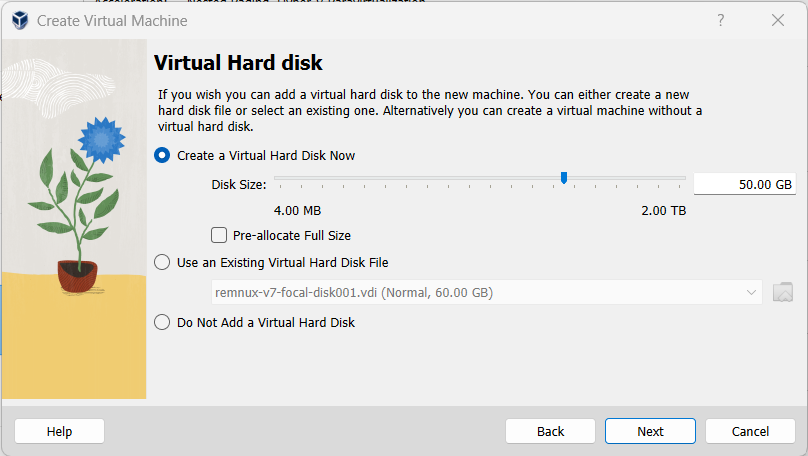The width and height of the screenshot is (808, 456).
Task: Click the Disk Size slider handle
Action: (x=564, y=178)
